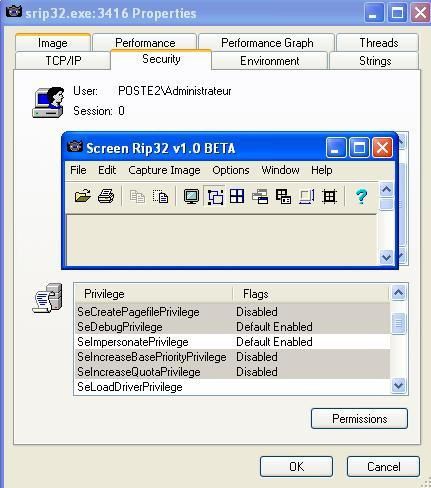The height and width of the screenshot is (488, 431).
Task: Click the OK button
Action: pos(296,466)
